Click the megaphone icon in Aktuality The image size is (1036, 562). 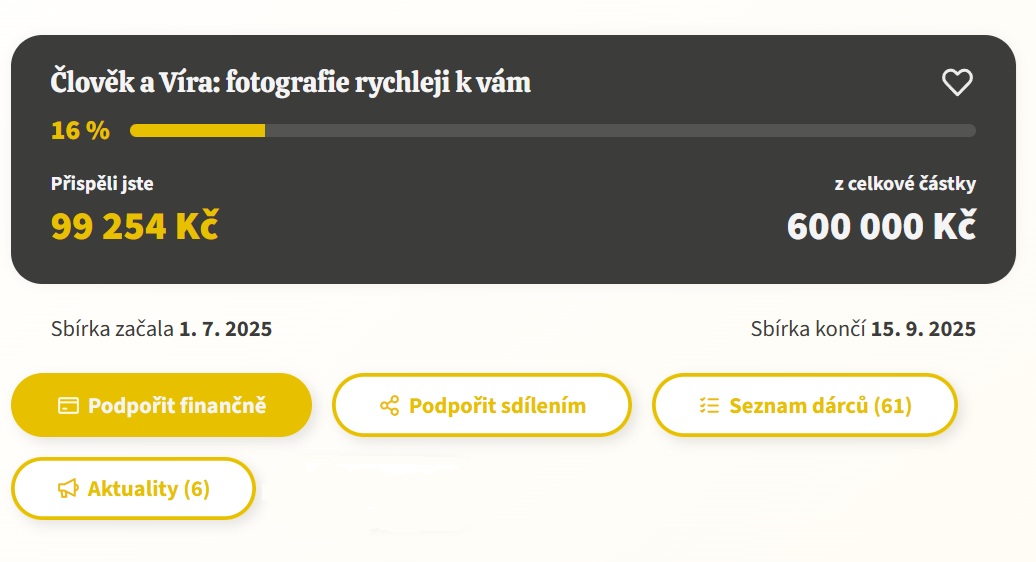(x=68, y=489)
